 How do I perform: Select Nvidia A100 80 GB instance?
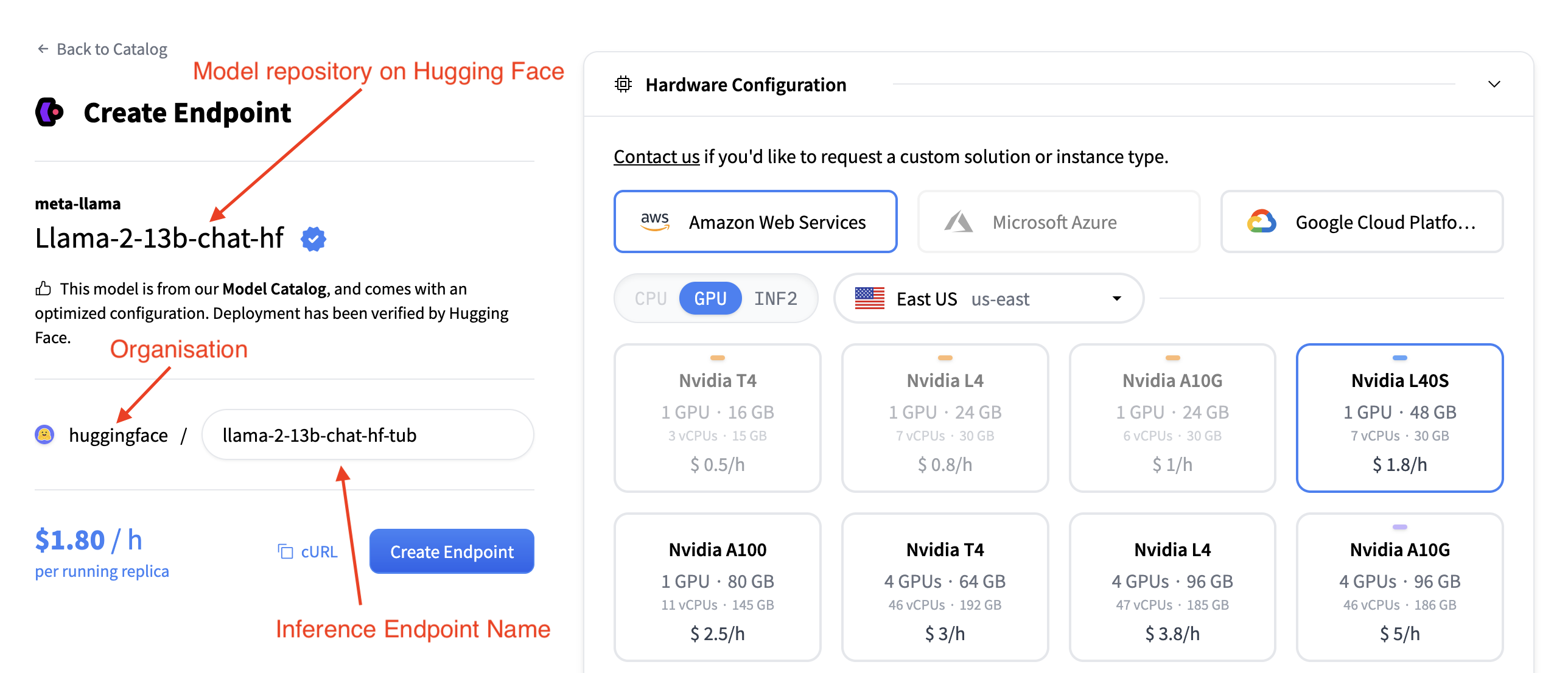tap(717, 587)
